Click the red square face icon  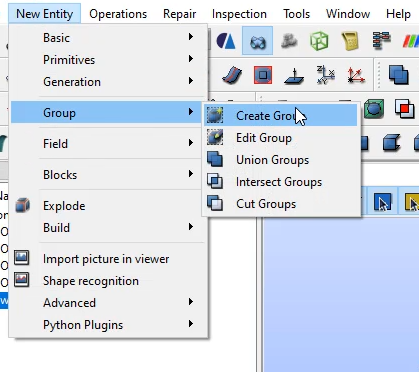(x=263, y=75)
